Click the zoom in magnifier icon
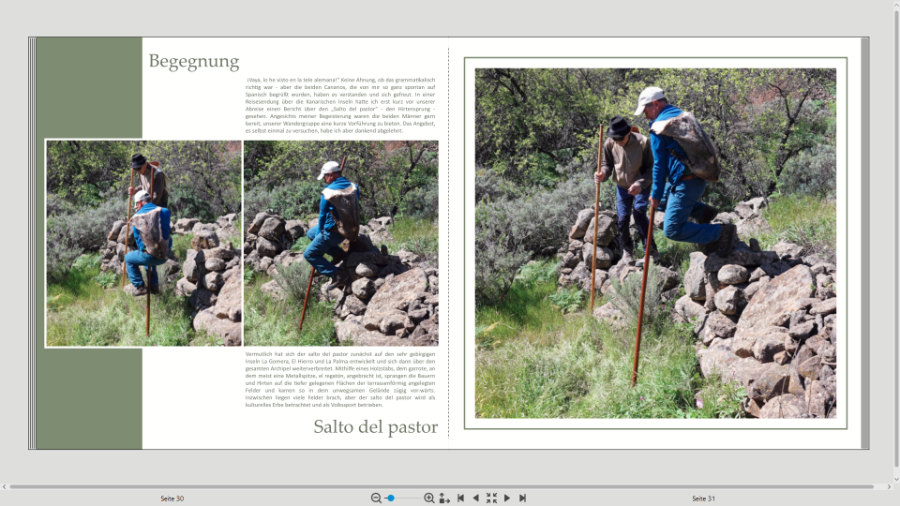The image size is (900, 506). point(429,498)
